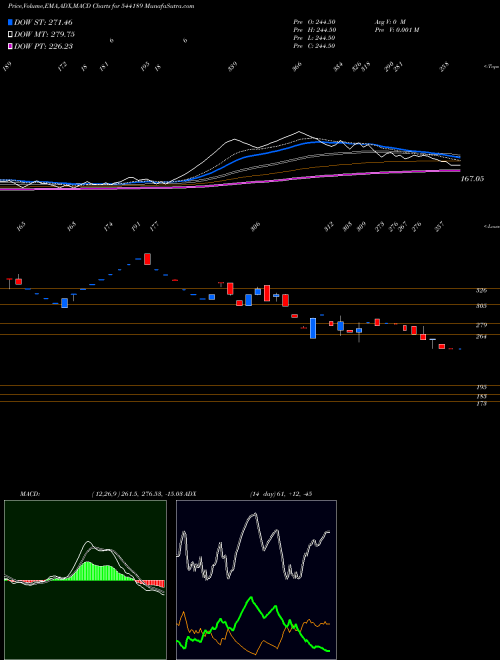This screenshot has height=660, width=500.
Task: Click the ADX '(14 day) 61, +12, -45' text
Action: (x=280, y=494)
